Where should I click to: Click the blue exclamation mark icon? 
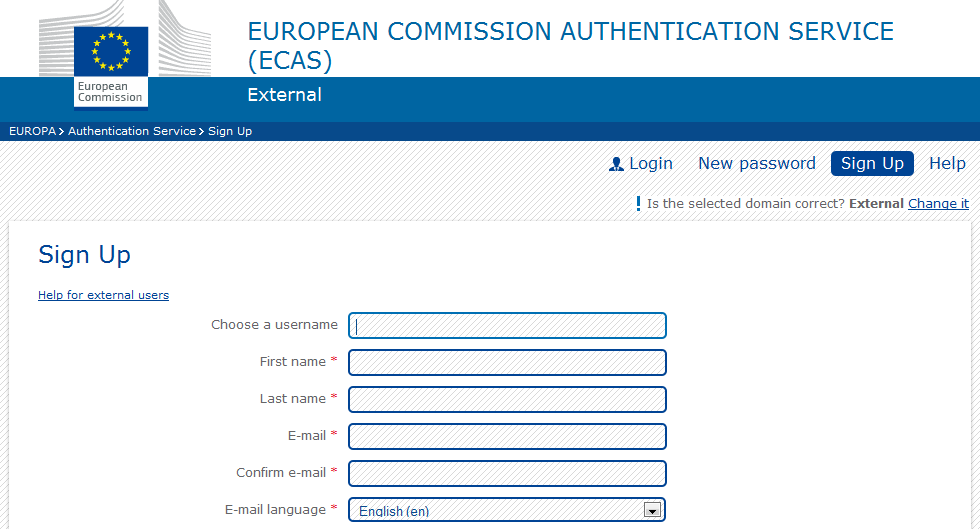point(638,203)
